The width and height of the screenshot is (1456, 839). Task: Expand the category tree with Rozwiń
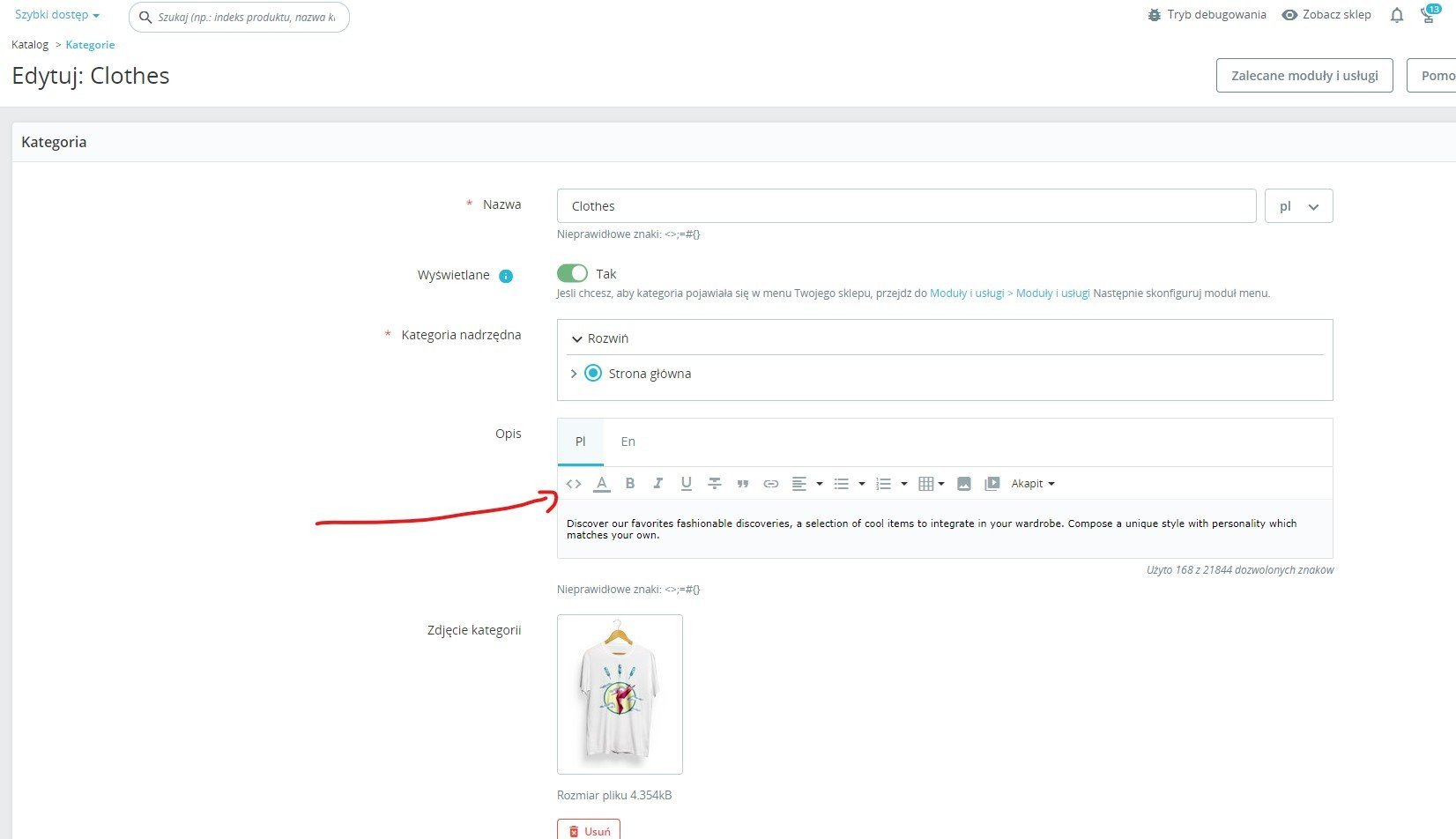[600, 338]
